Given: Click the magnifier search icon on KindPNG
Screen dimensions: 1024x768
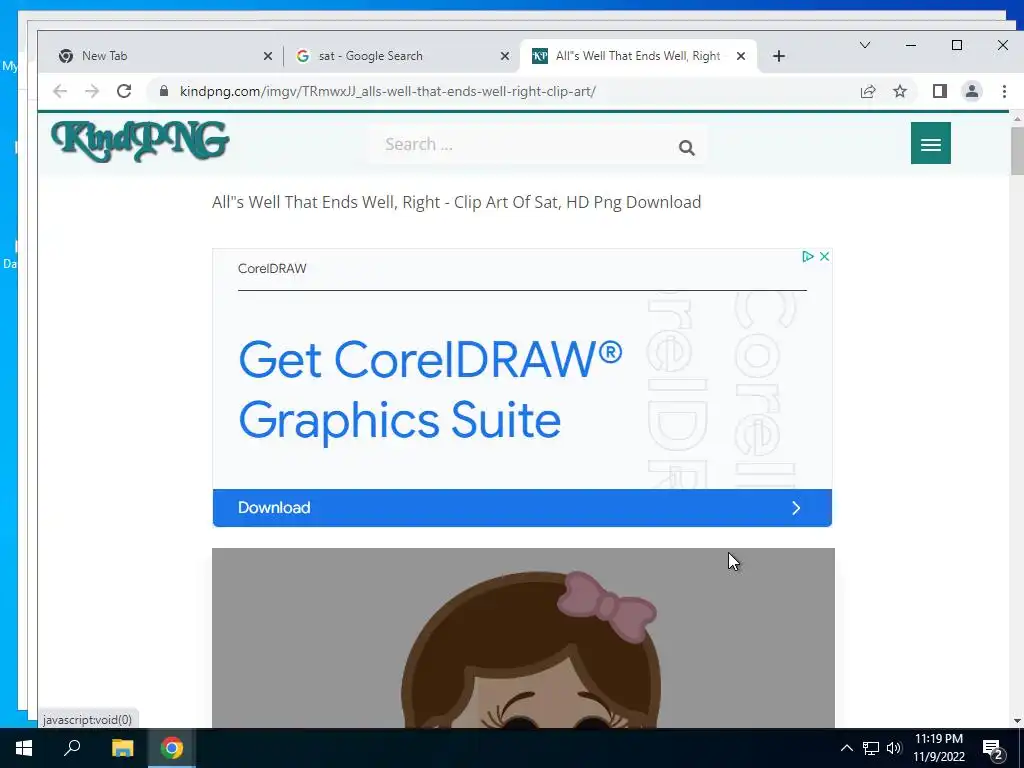Looking at the screenshot, I should (x=686, y=148).
